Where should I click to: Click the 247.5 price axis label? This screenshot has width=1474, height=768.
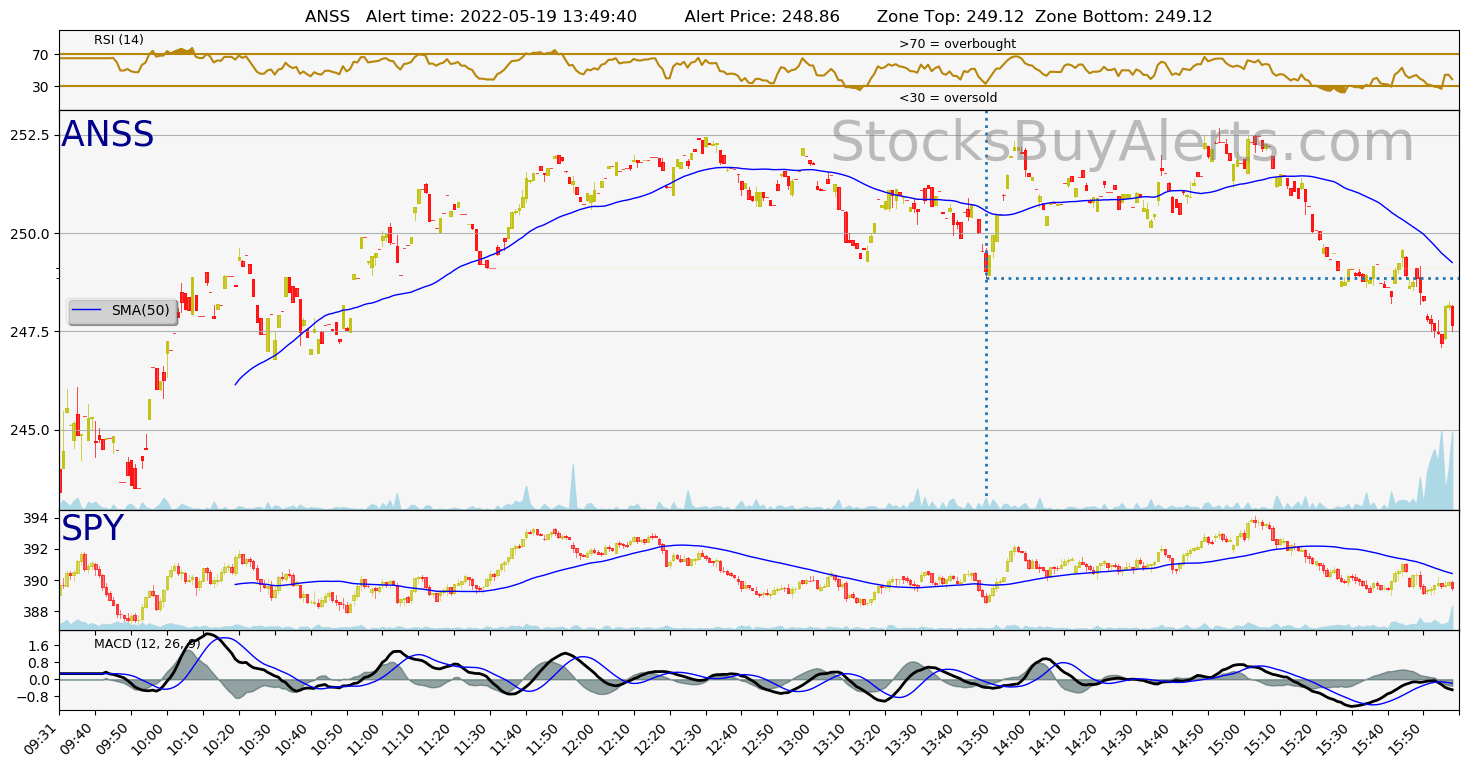coord(29,332)
